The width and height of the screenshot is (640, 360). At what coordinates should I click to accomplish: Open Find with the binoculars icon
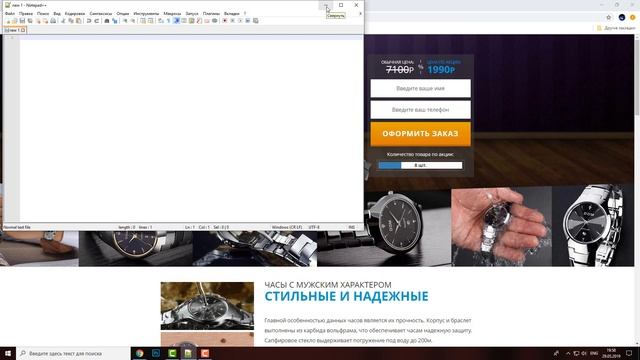107,21
